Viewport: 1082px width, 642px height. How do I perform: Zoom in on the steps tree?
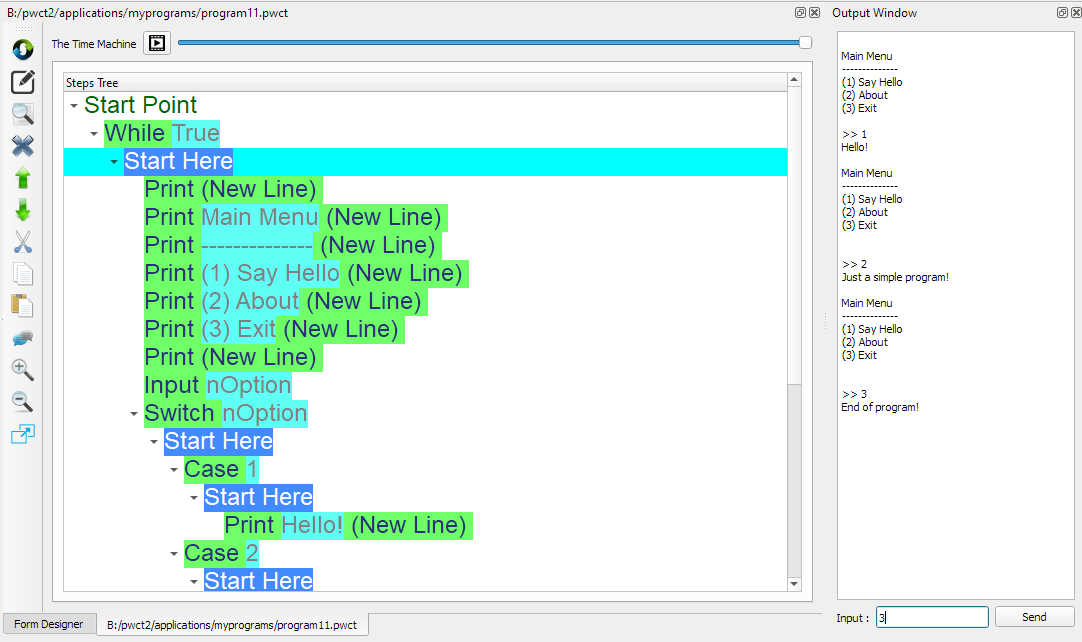click(22, 369)
